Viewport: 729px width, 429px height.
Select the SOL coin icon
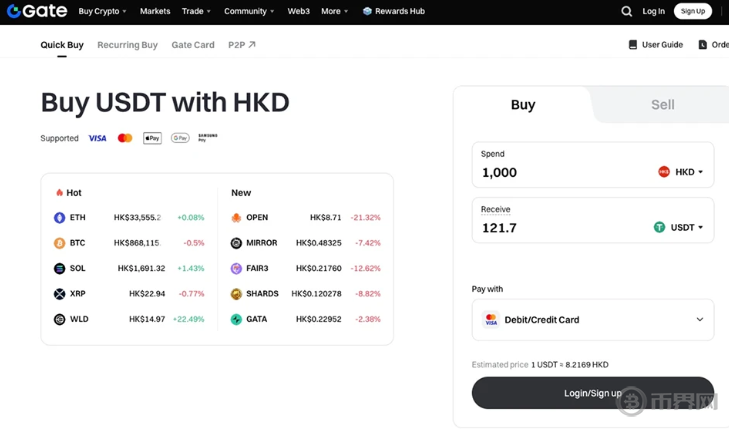point(59,268)
